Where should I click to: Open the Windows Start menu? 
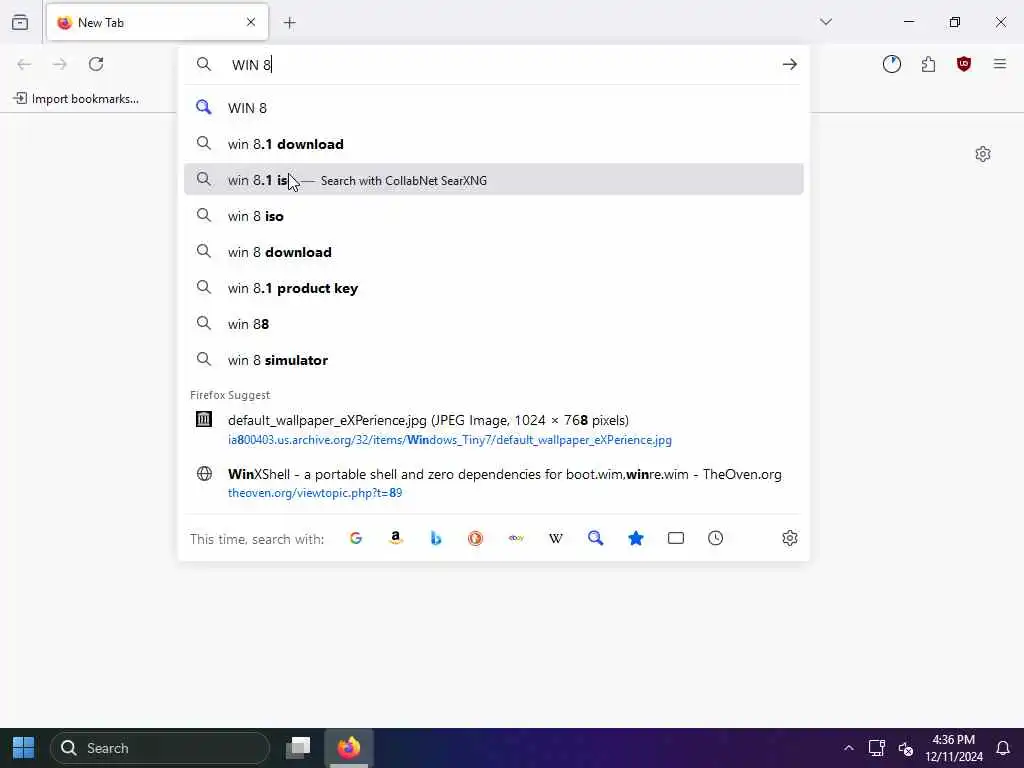pos(24,748)
